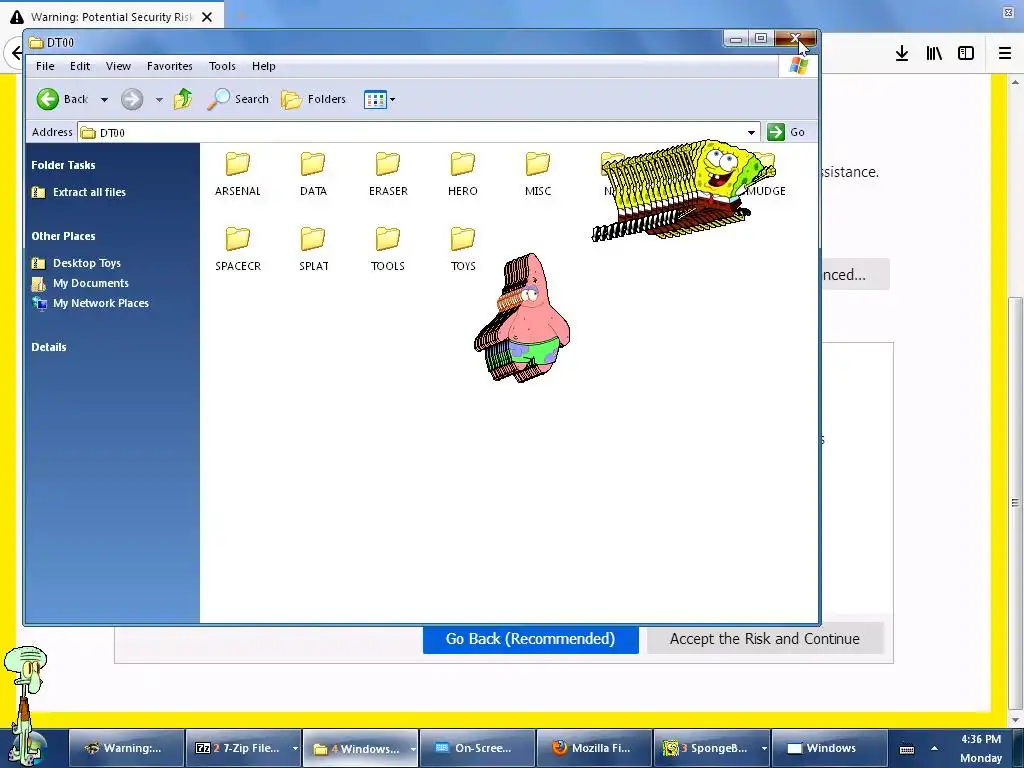Click the 4:36 PM clock
Viewport: 1024px width, 768px height.
click(981, 739)
